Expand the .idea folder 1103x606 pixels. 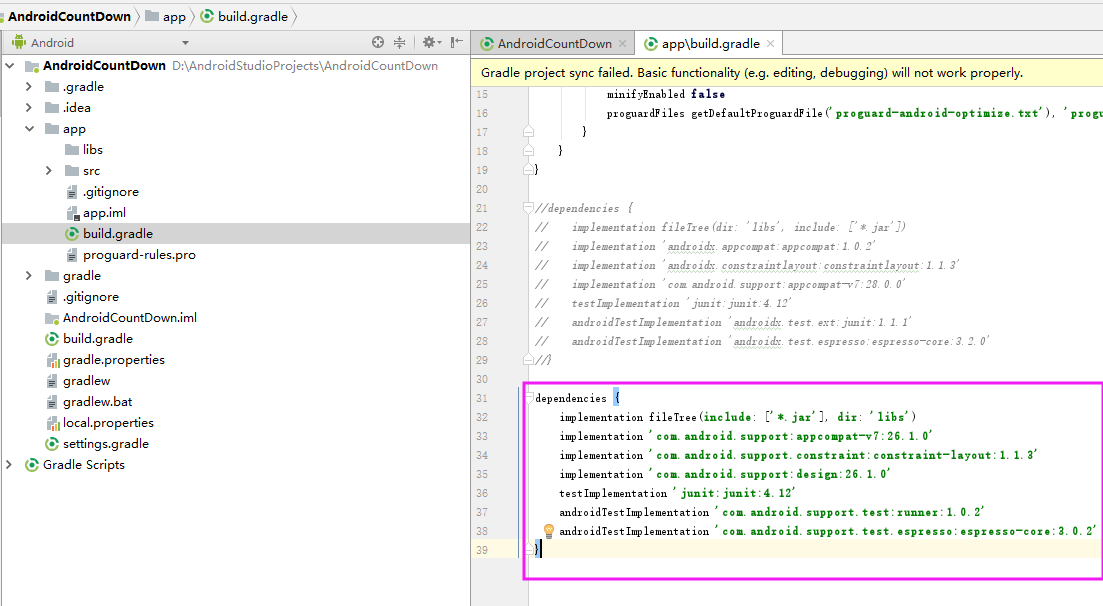[29, 108]
